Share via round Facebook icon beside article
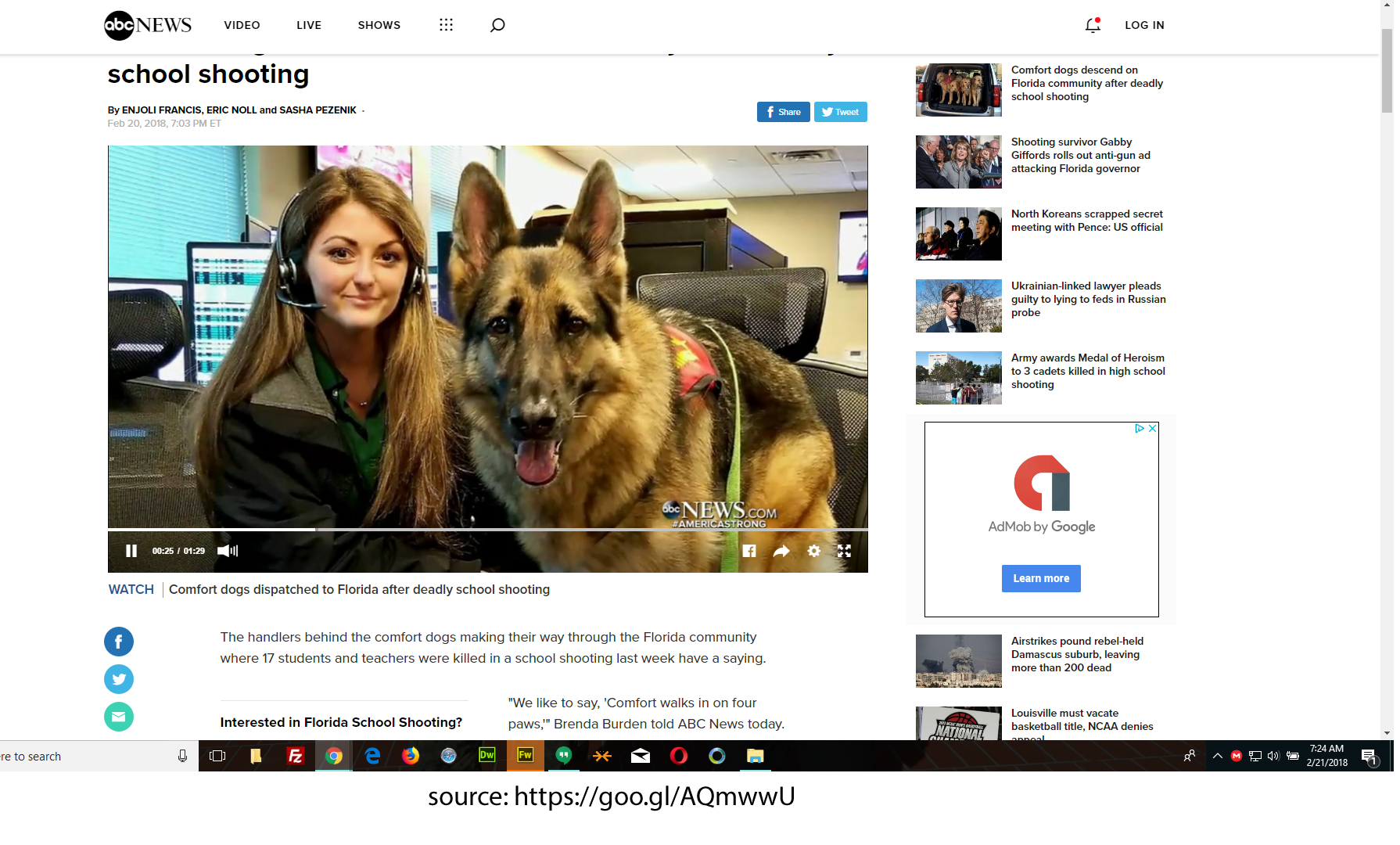 [x=119, y=642]
